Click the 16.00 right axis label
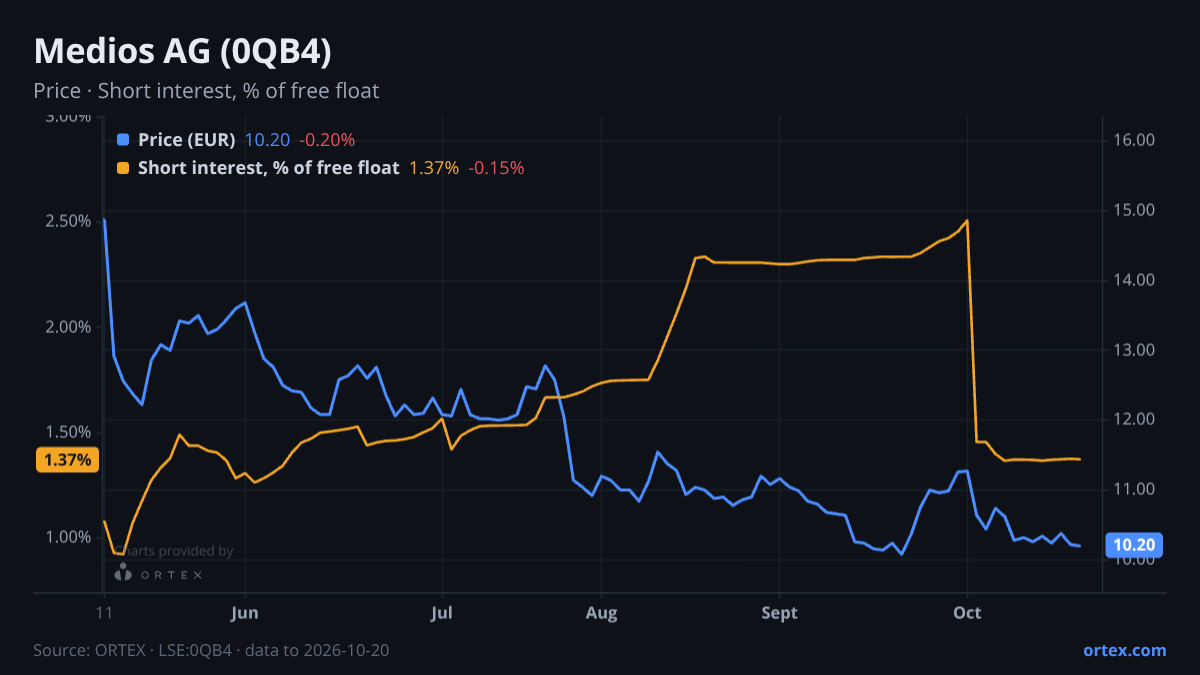 tap(1134, 140)
